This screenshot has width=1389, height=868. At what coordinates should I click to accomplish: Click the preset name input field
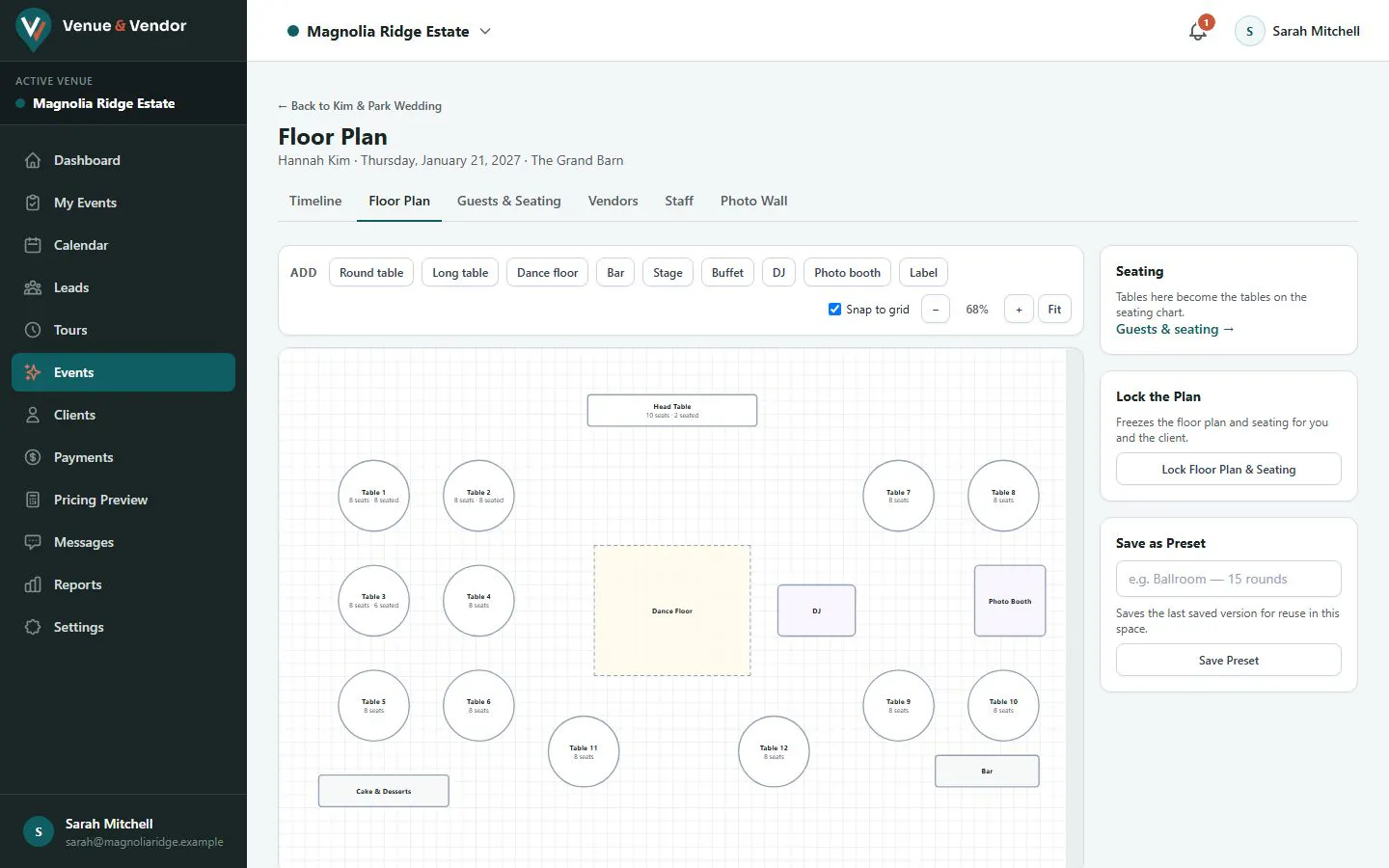[1229, 579]
